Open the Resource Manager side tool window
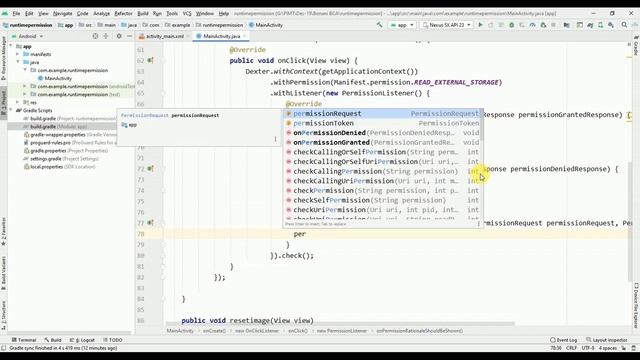 4,57
